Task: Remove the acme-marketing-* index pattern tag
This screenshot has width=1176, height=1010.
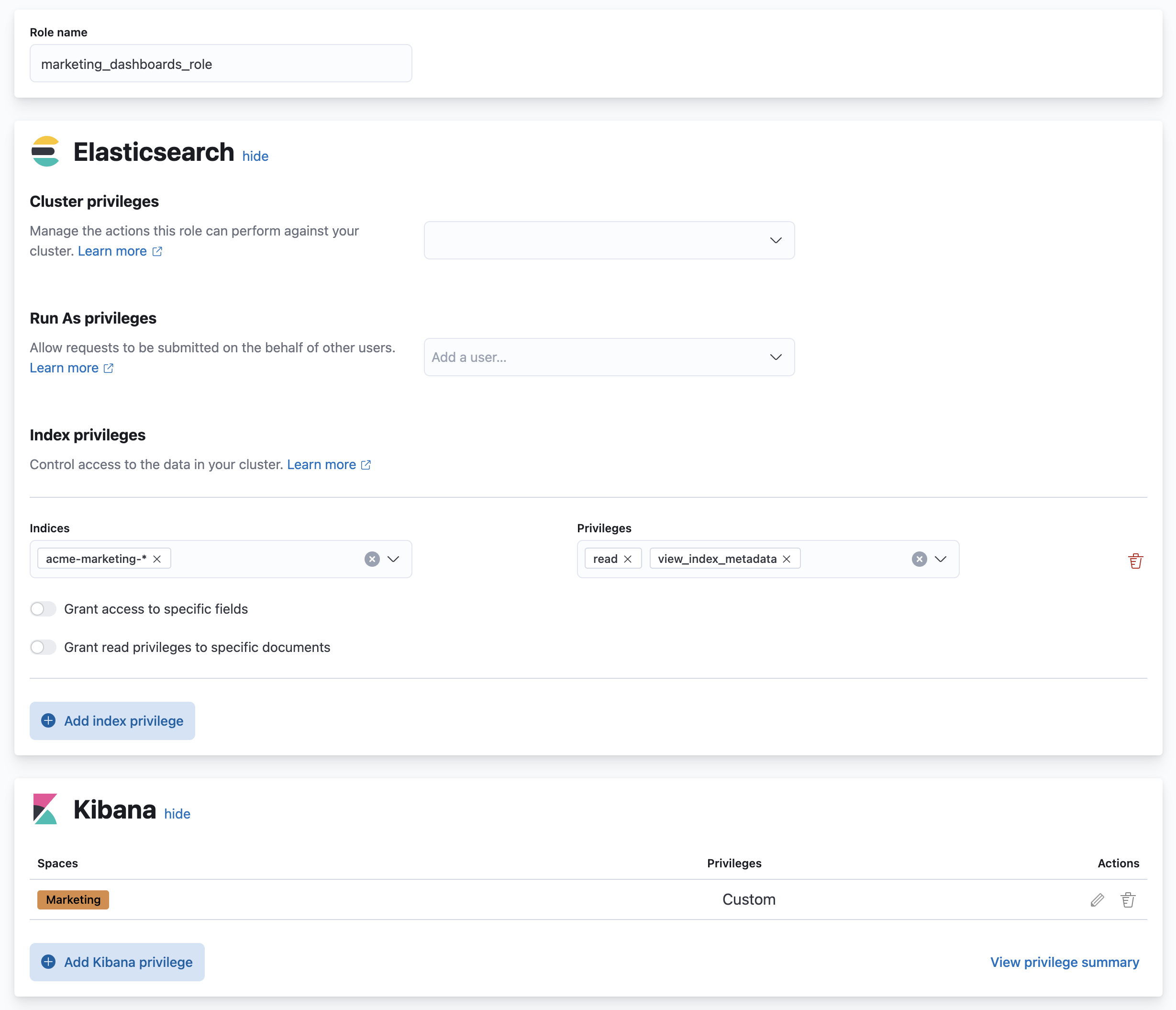Action: [157, 559]
